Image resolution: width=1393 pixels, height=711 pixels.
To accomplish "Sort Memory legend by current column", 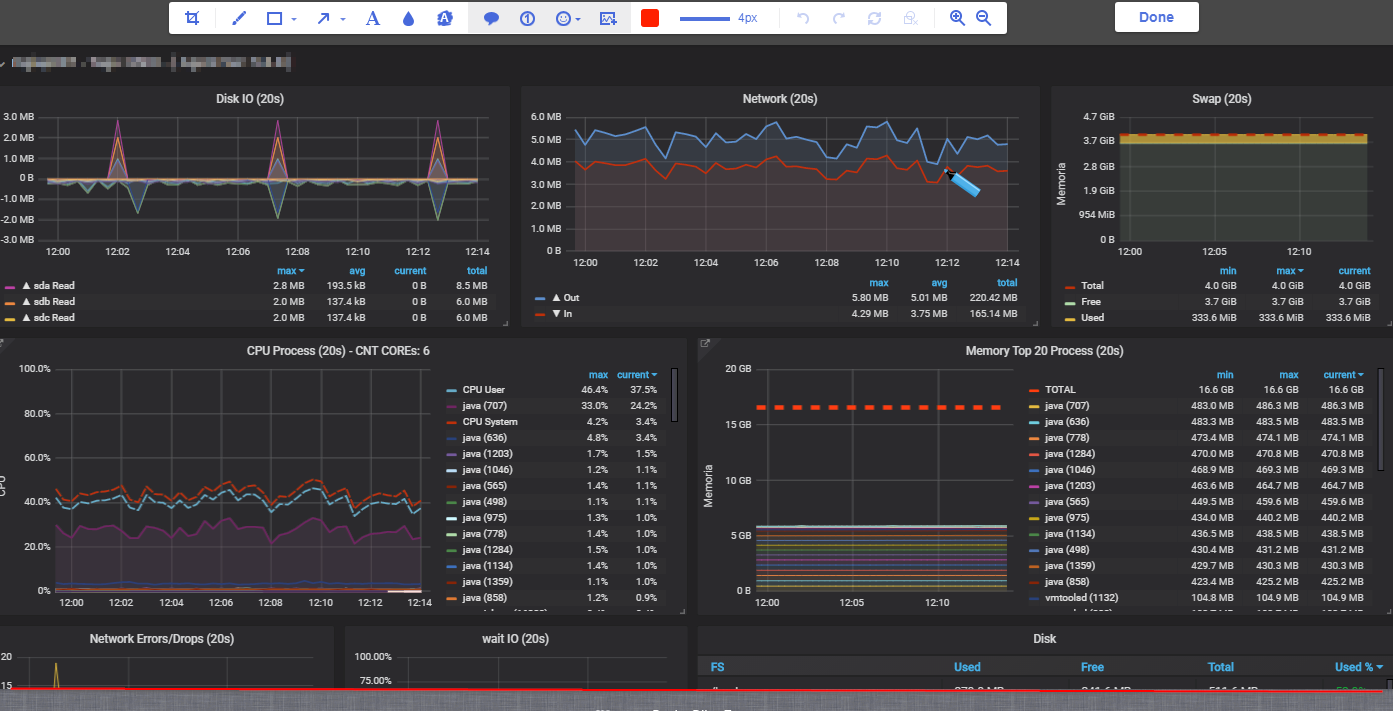I will [x=1343, y=375].
